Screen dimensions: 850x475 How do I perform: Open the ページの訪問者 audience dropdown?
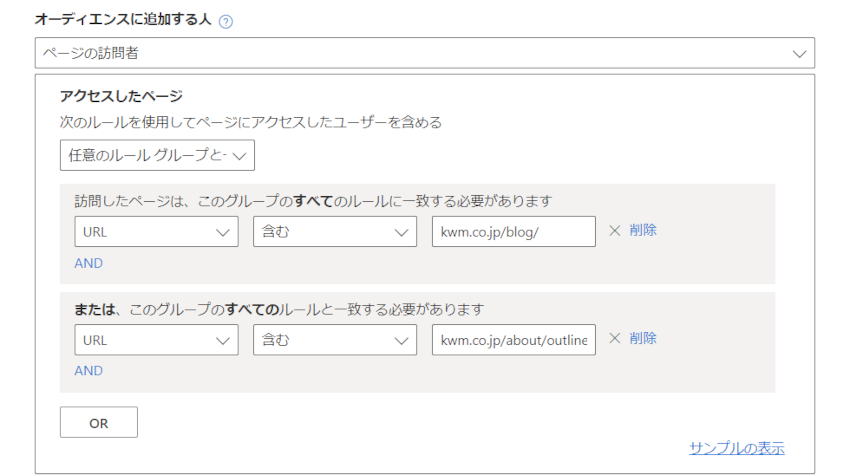coord(425,53)
